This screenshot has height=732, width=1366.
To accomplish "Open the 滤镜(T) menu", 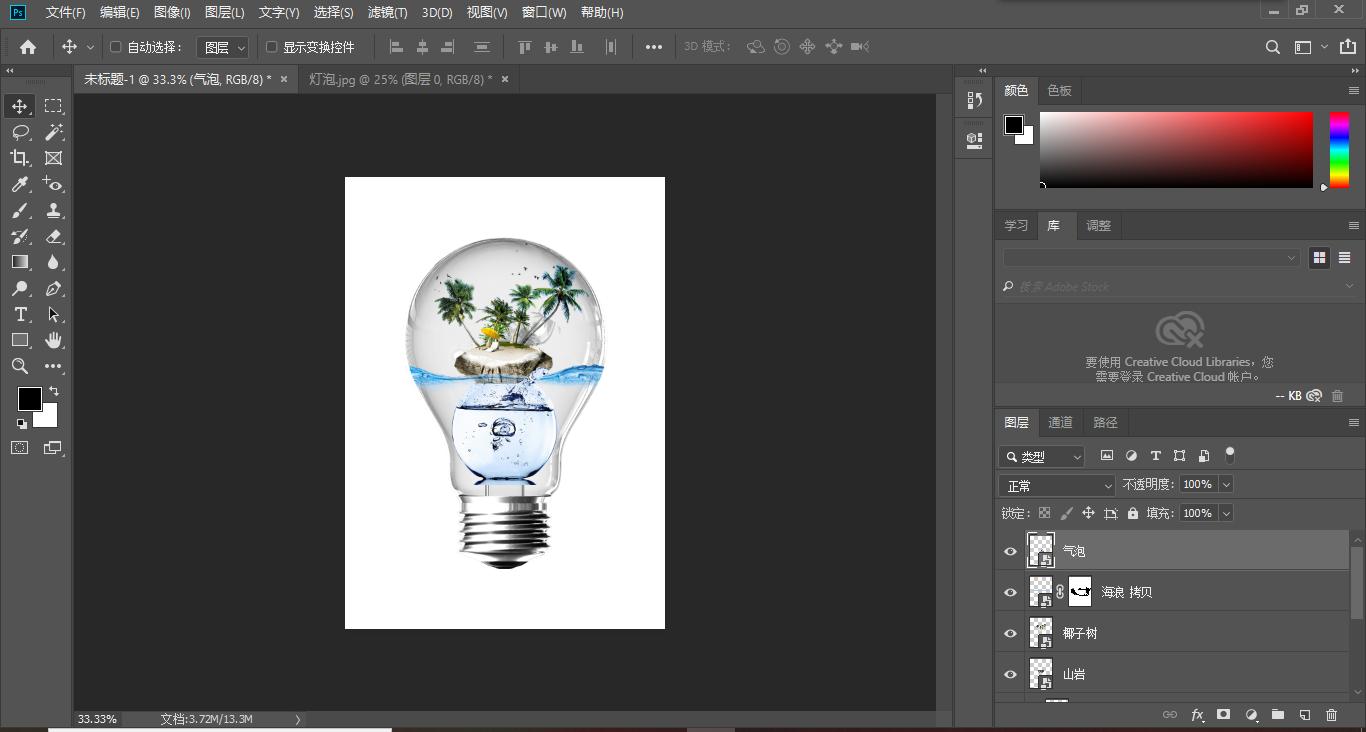I will 387,12.
